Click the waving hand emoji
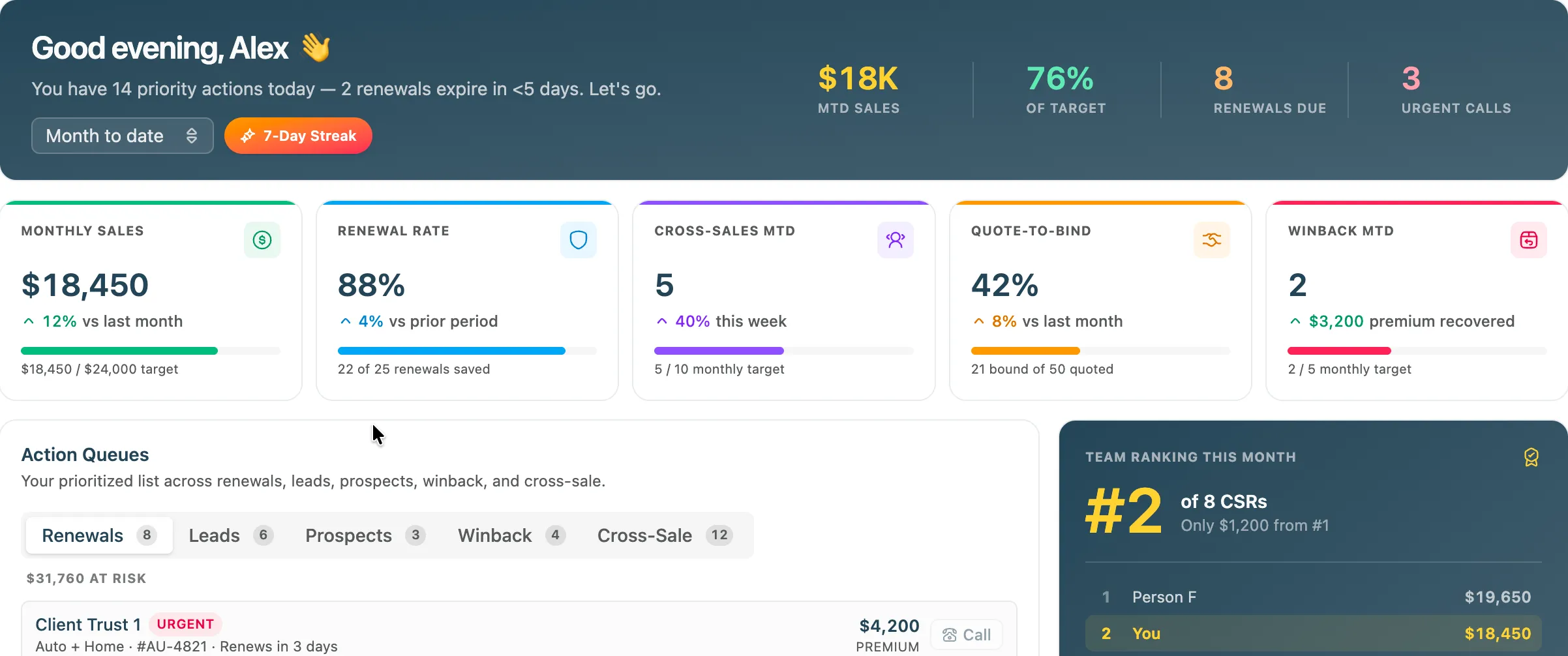 coord(316,48)
